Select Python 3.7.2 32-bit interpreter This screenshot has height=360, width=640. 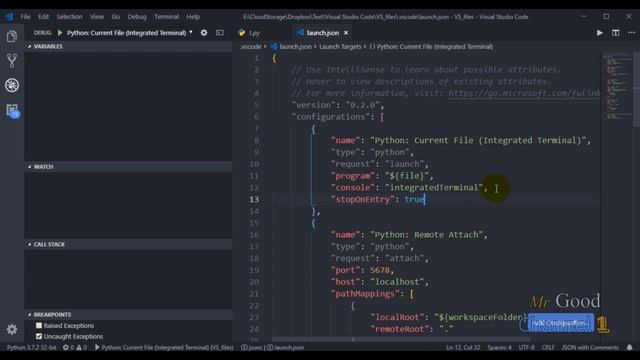pos(31,347)
